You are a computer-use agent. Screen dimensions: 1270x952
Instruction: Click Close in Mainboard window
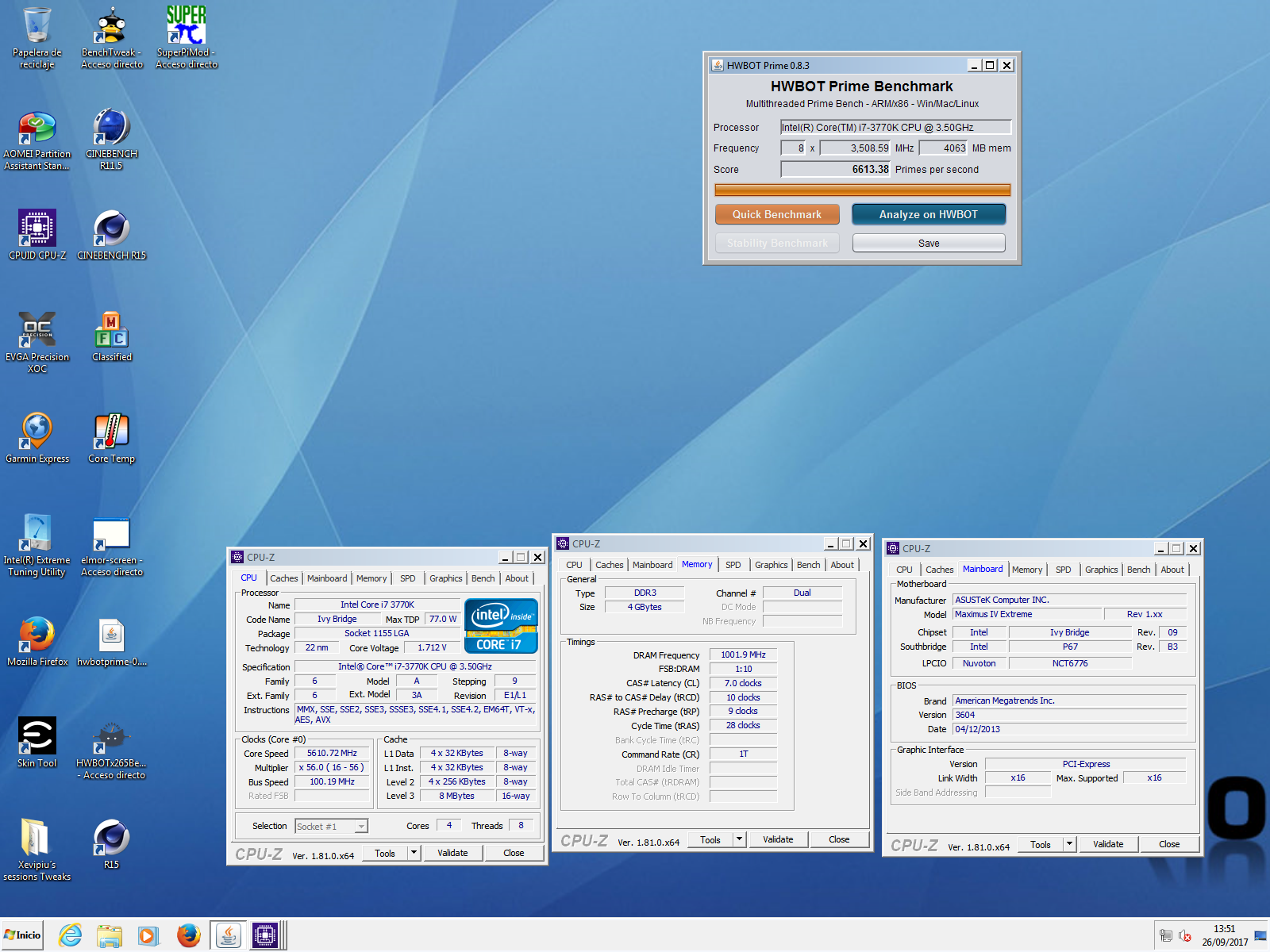tap(1169, 844)
